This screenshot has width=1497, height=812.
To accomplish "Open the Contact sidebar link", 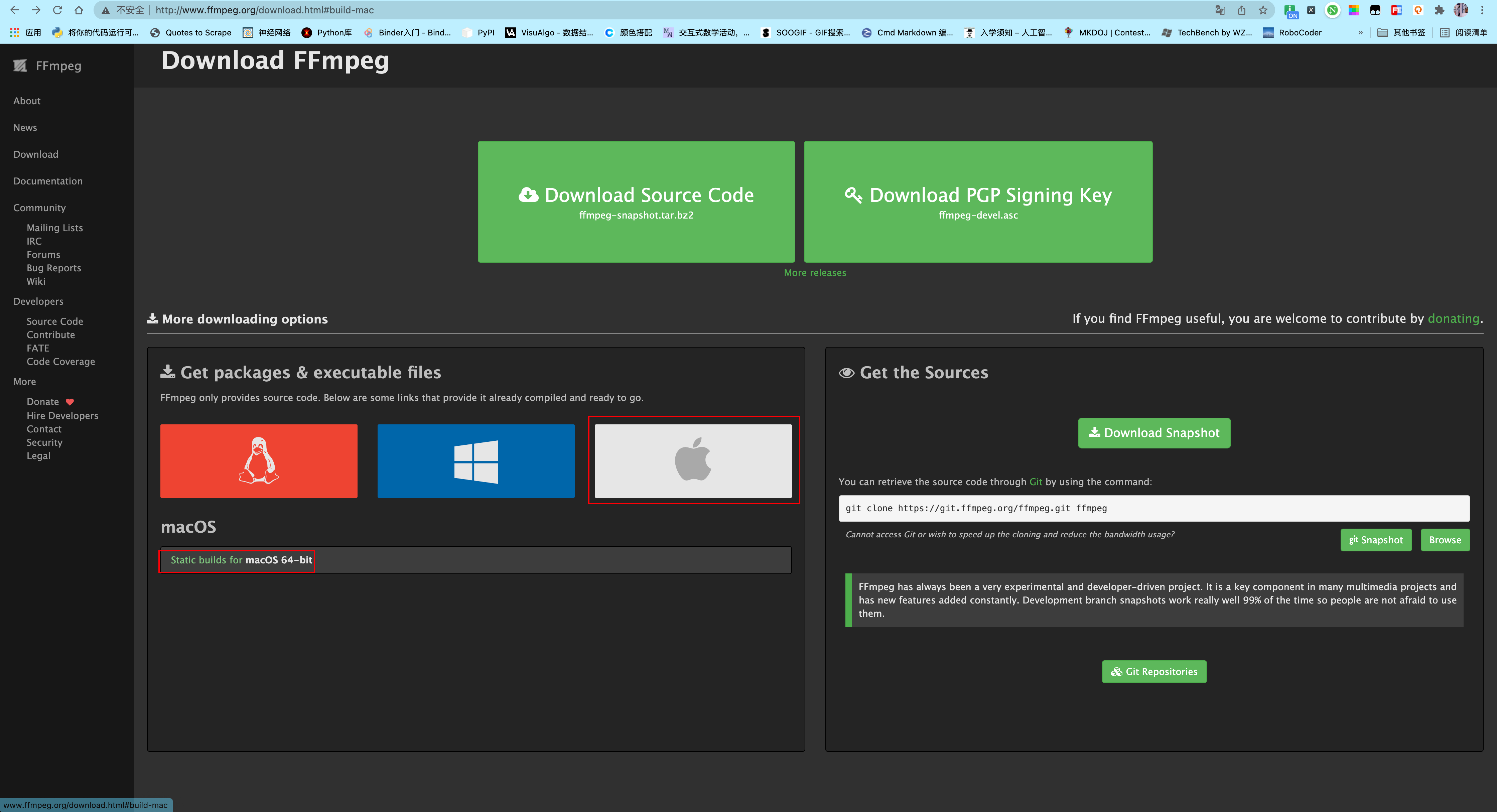I will coord(43,429).
